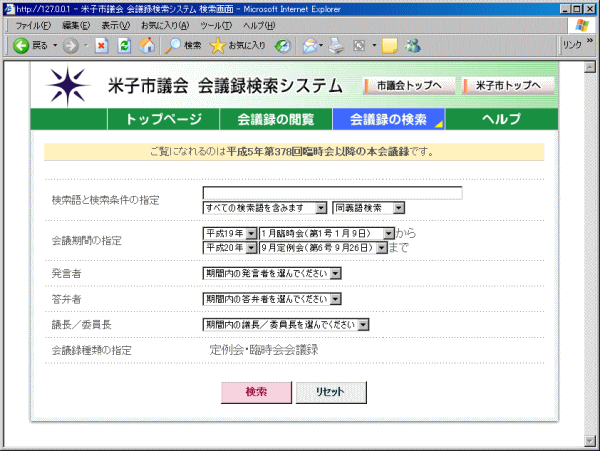Select the 会議録の検索 tab
The width and height of the screenshot is (600, 451).
click(x=388, y=119)
